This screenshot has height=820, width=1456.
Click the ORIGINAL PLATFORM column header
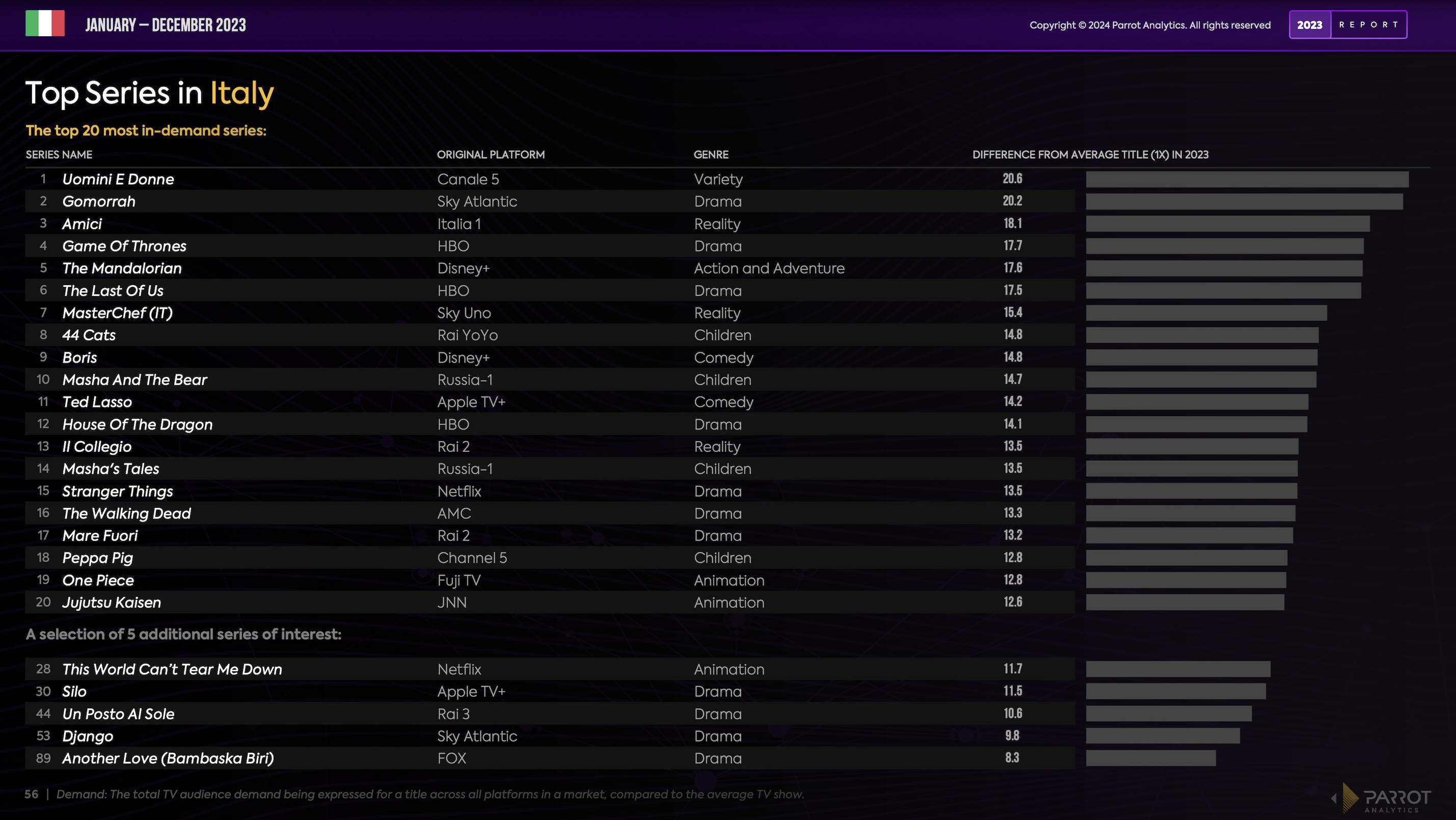click(x=491, y=154)
